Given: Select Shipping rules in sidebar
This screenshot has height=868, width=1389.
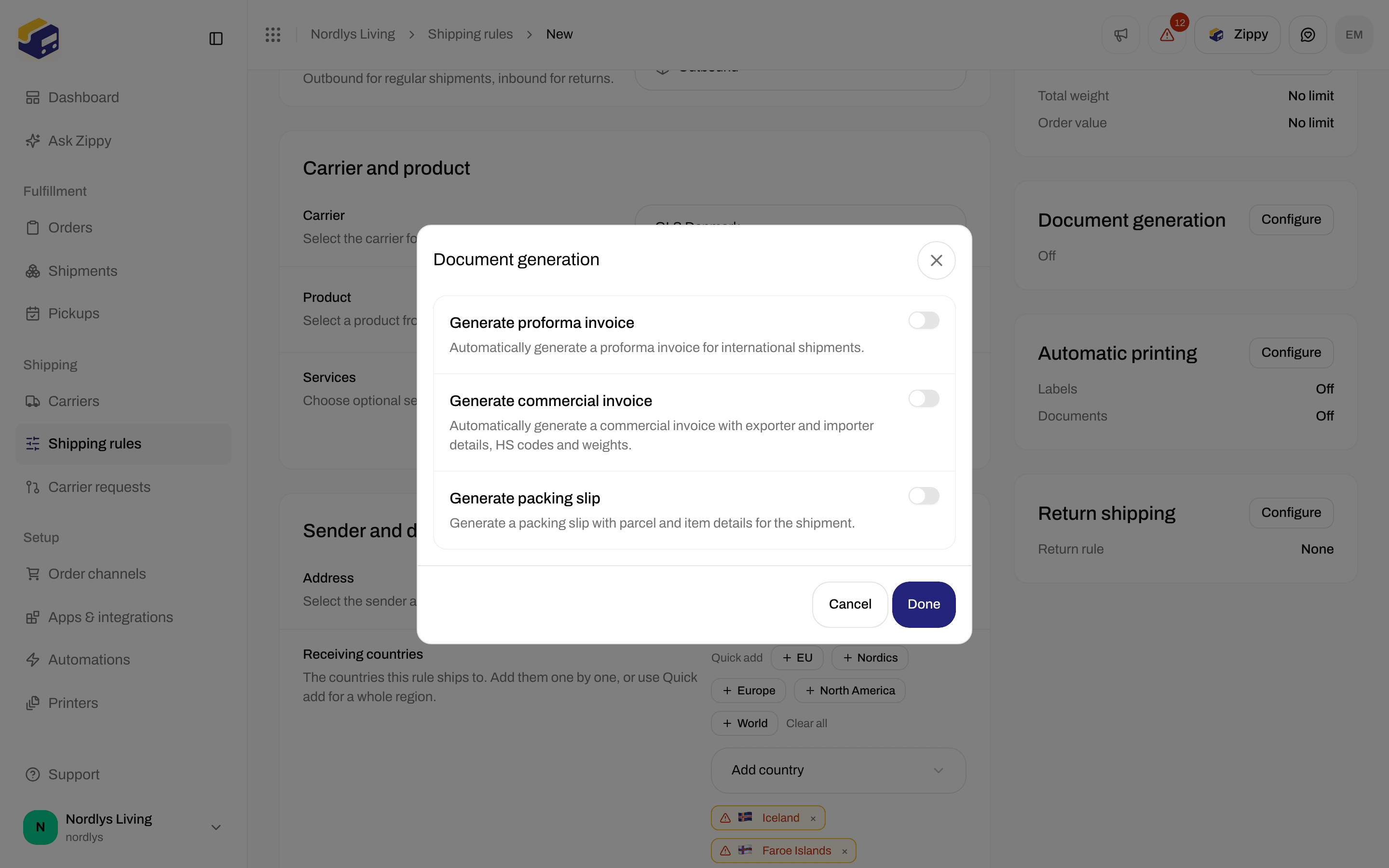Looking at the screenshot, I should [123, 444].
